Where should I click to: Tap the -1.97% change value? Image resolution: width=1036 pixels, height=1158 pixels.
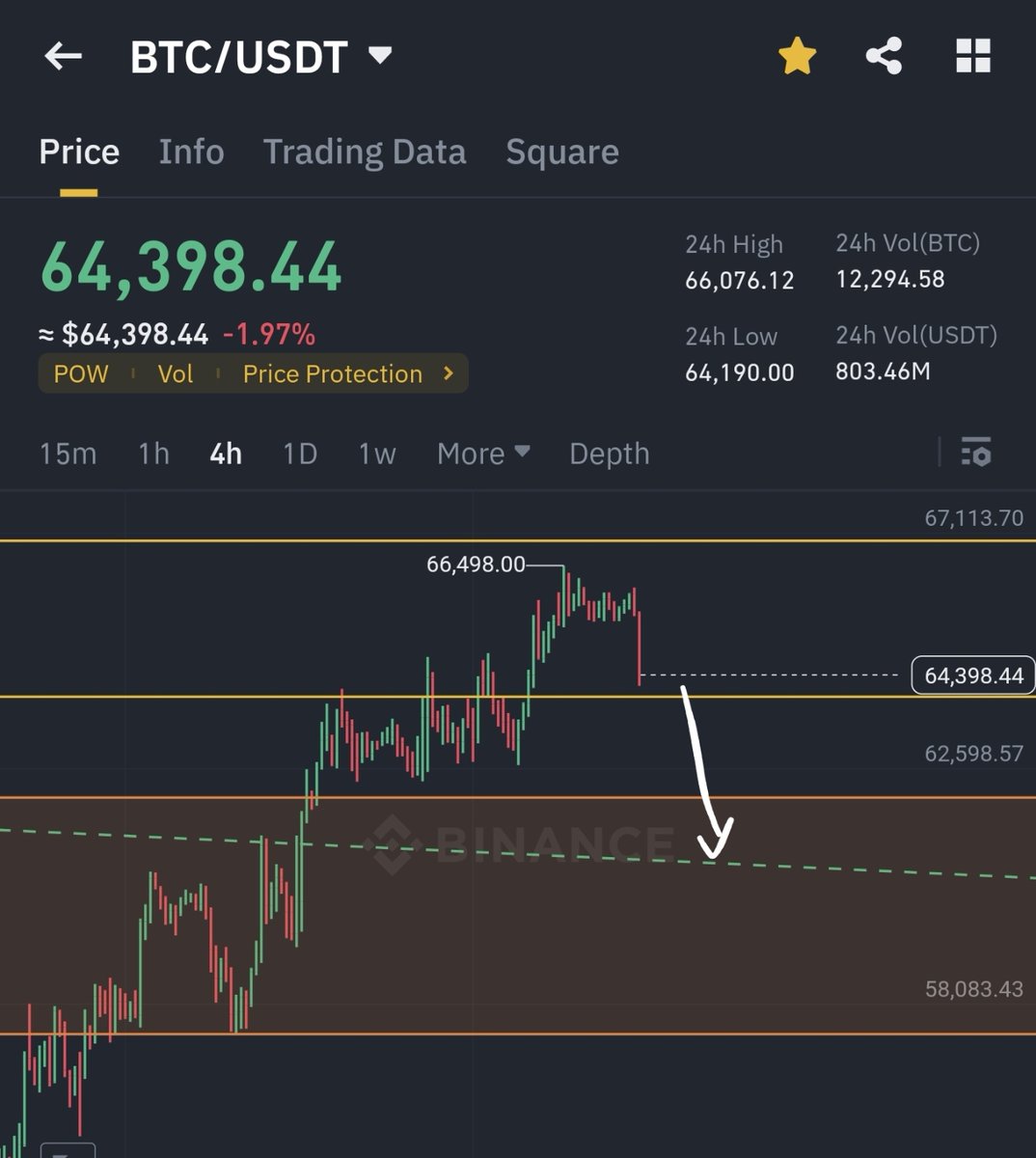269,334
